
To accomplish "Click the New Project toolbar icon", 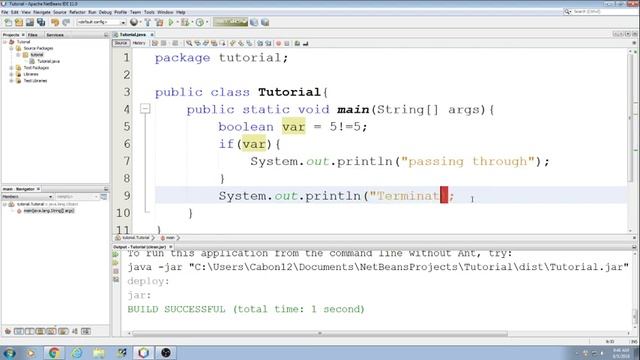I will [19, 22].
